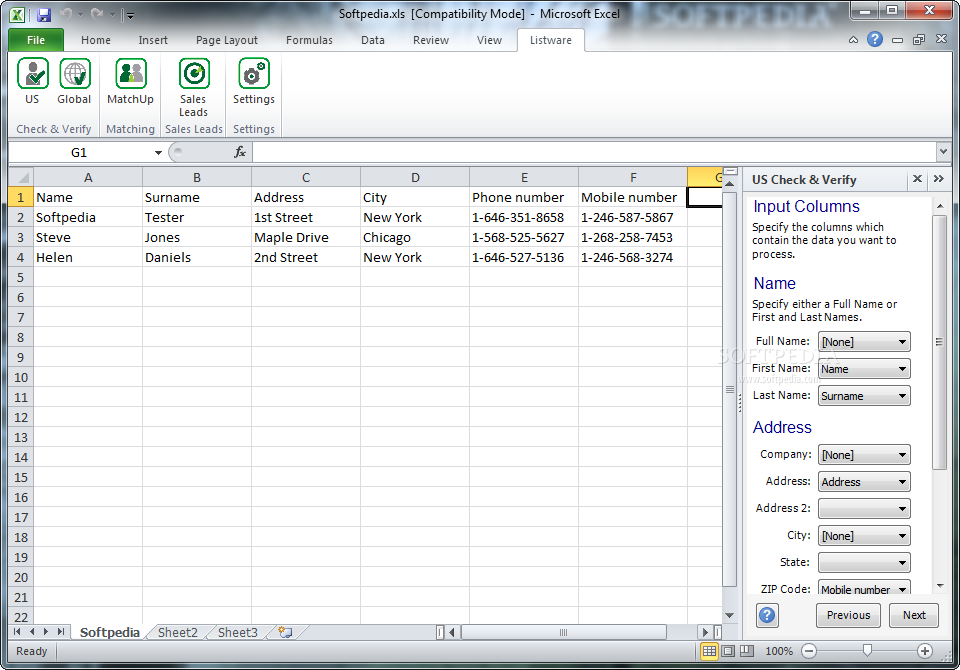
Task: Expand the State dropdown
Action: click(902, 562)
